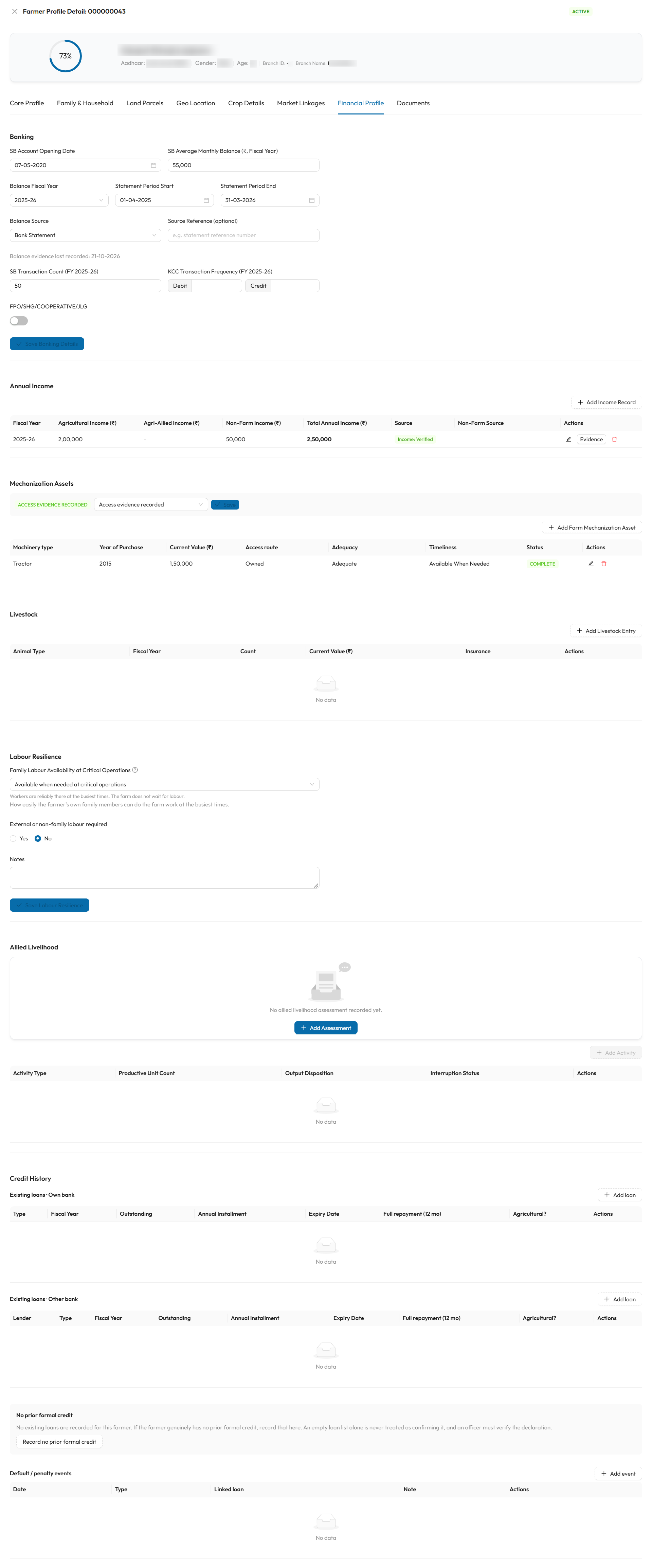The image size is (652, 1568).
Task: Edit the 2025-26 income record pencil icon
Action: (x=568, y=440)
